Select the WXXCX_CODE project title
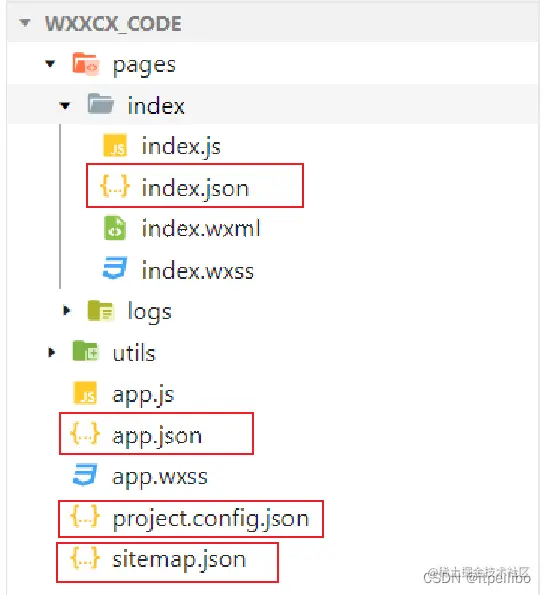 113,24
